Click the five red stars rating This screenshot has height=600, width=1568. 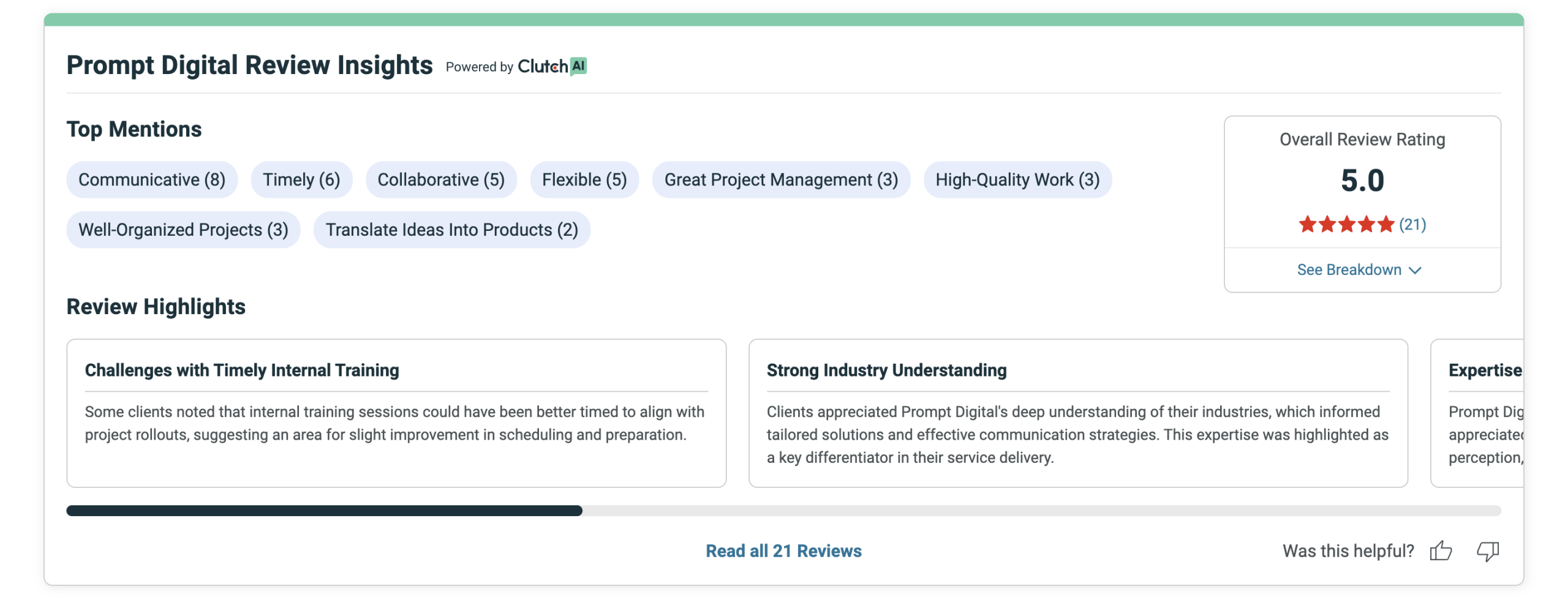[x=1346, y=225]
